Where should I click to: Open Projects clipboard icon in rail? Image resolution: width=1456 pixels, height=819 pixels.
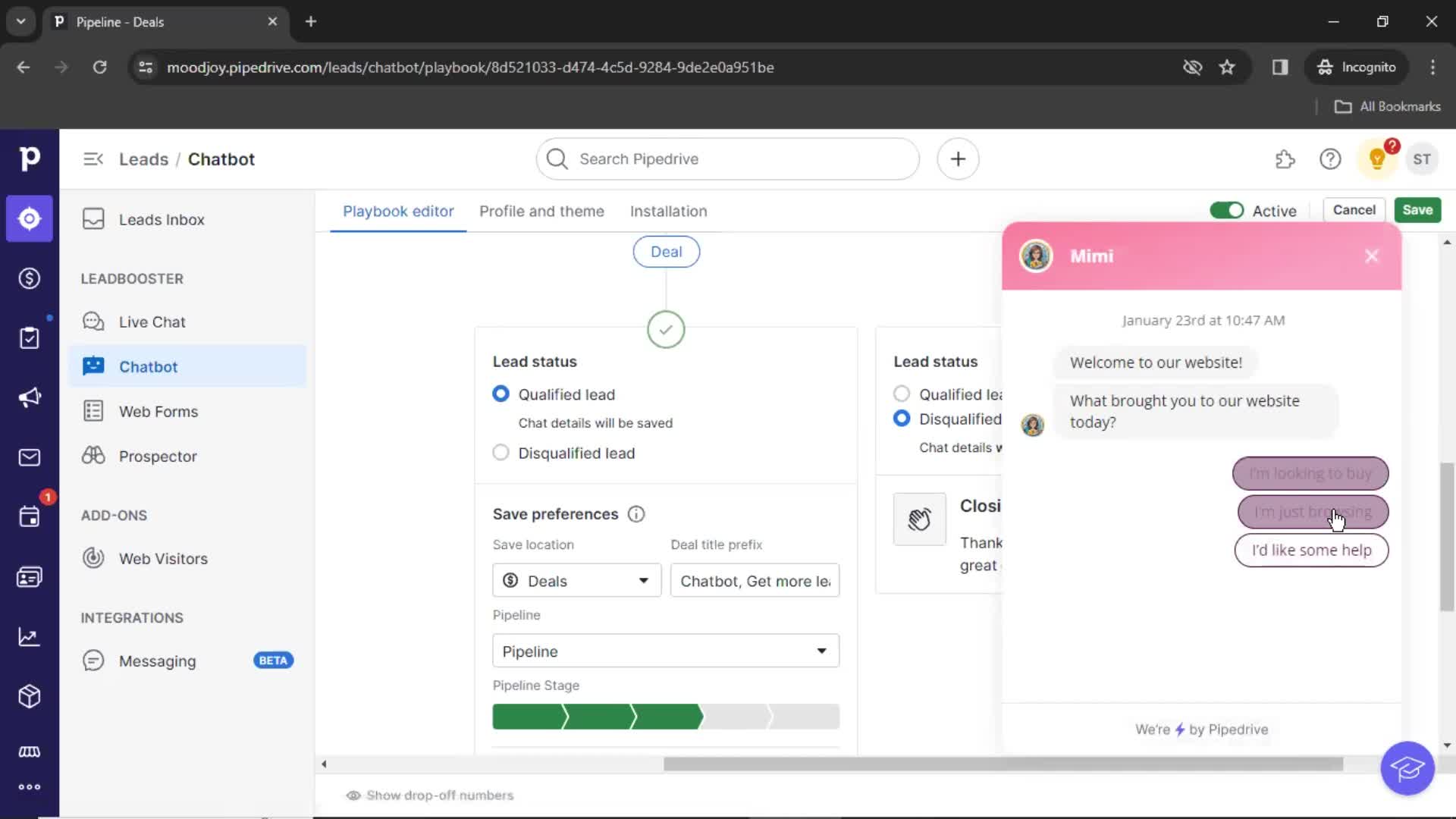tap(29, 337)
